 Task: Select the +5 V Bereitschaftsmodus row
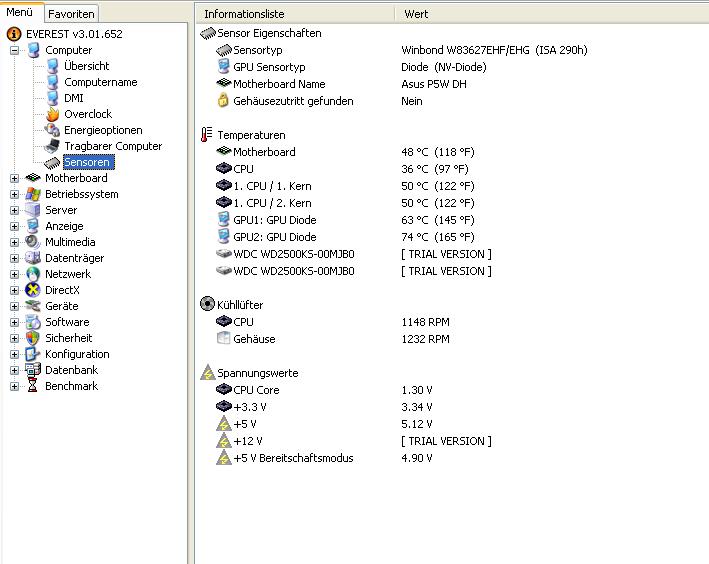tap(325, 458)
